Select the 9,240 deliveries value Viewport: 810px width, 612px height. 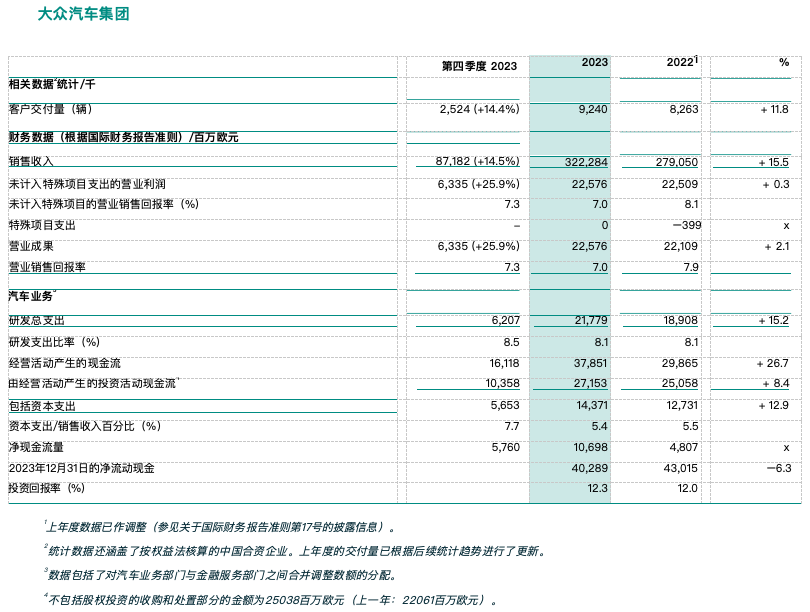tap(593, 109)
